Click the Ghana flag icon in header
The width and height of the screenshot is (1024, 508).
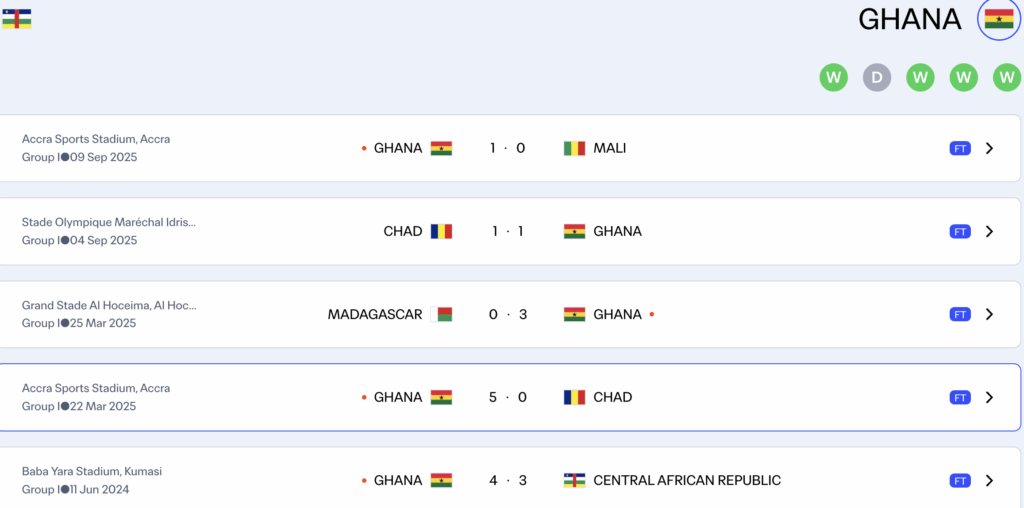click(998, 19)
